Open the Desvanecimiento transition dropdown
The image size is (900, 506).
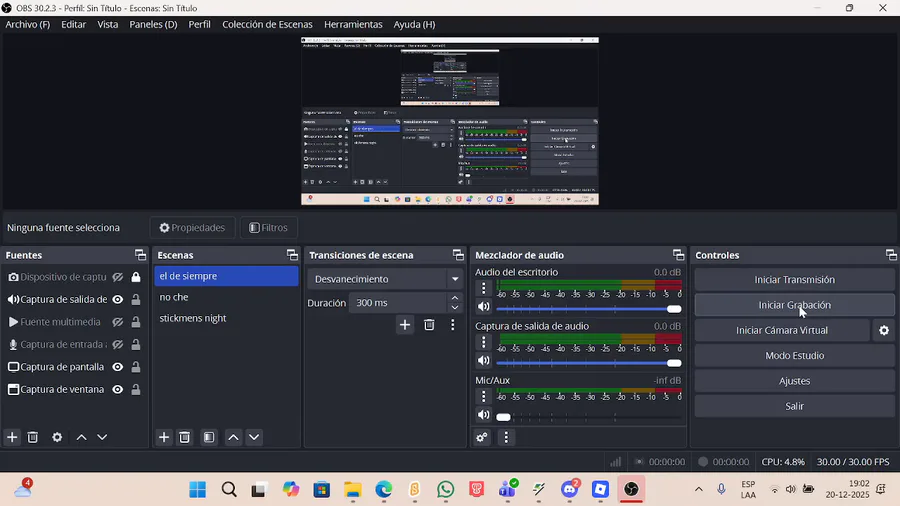point(386,279)
